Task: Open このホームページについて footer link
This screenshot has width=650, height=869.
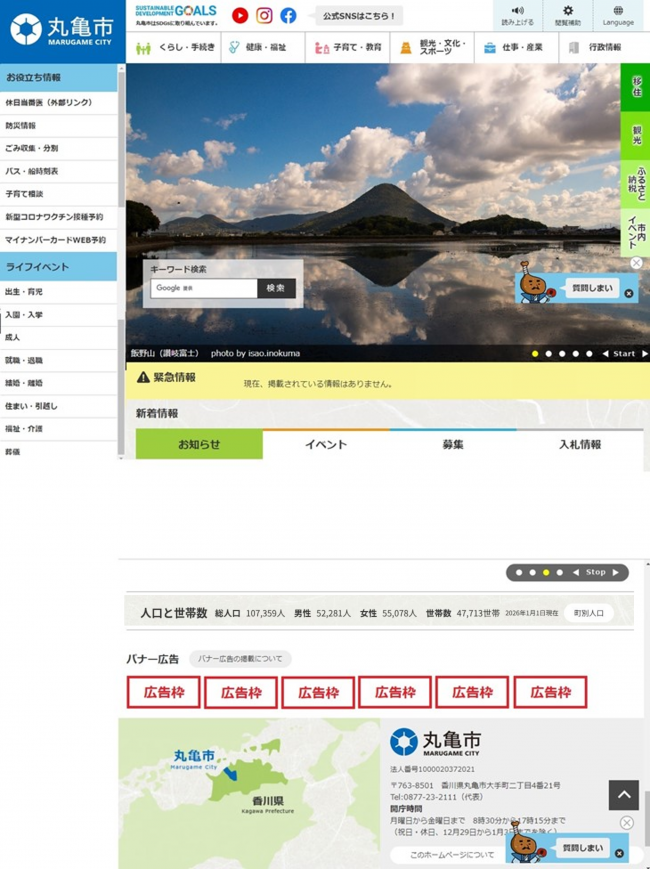Action: [450, 855]
